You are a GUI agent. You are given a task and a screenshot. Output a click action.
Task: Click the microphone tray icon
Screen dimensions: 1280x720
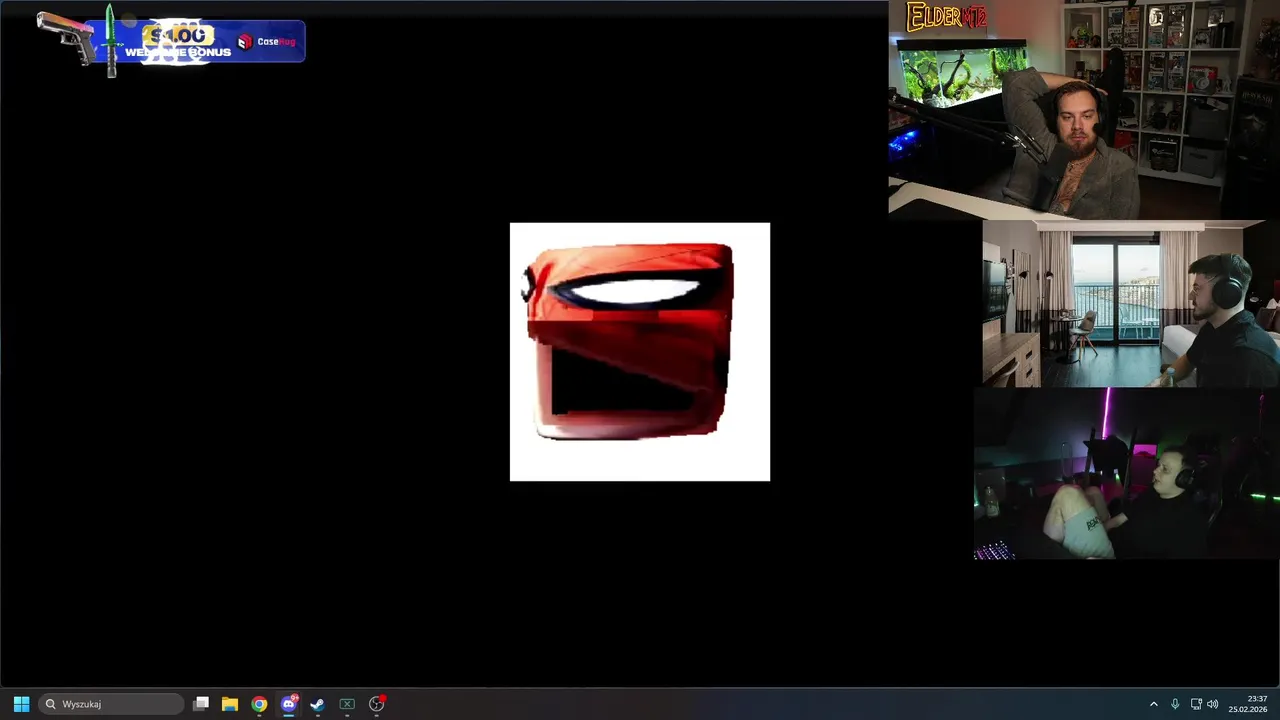pos(1175,704)
